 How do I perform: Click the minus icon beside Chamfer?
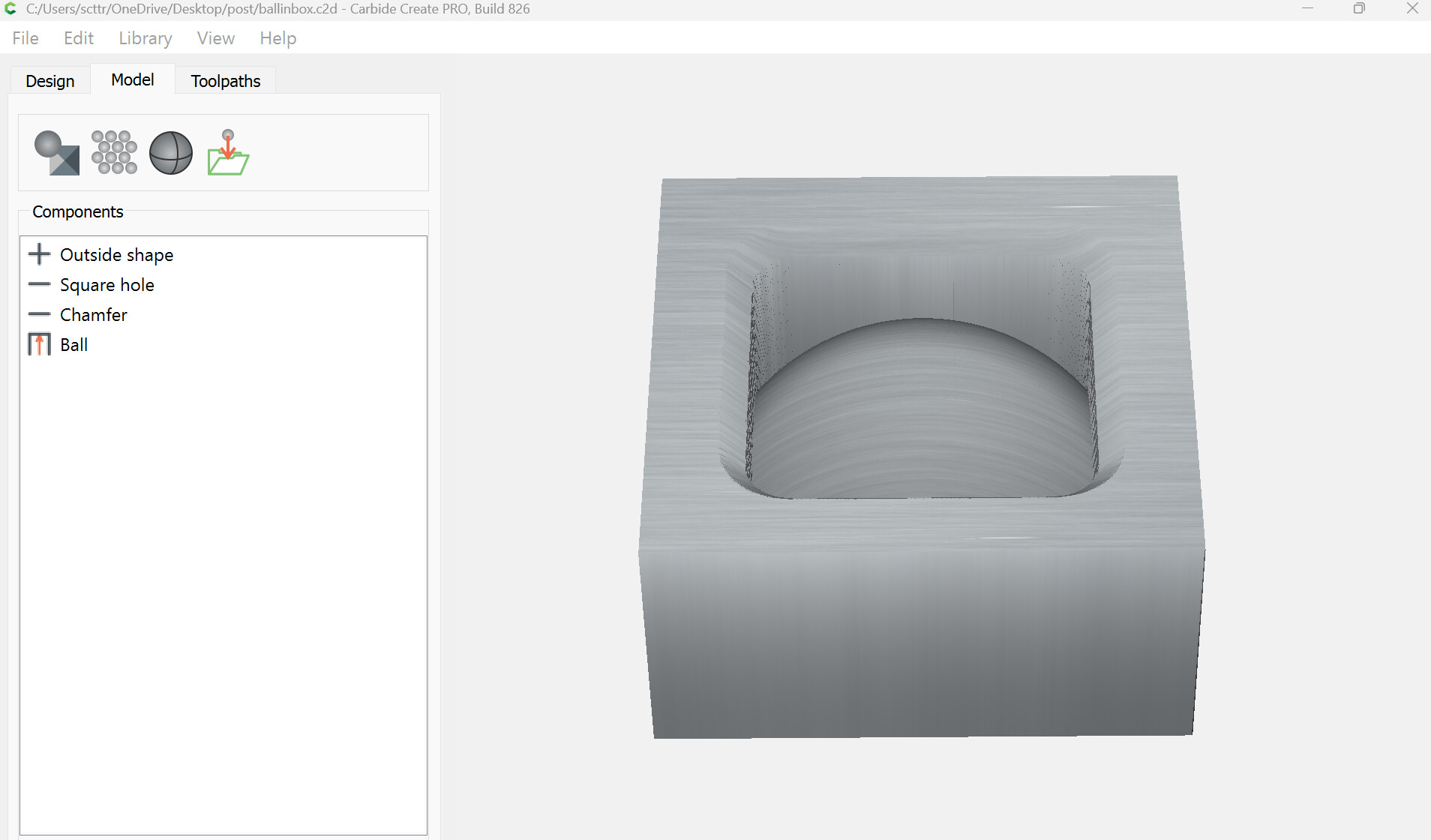click(39, 314)
